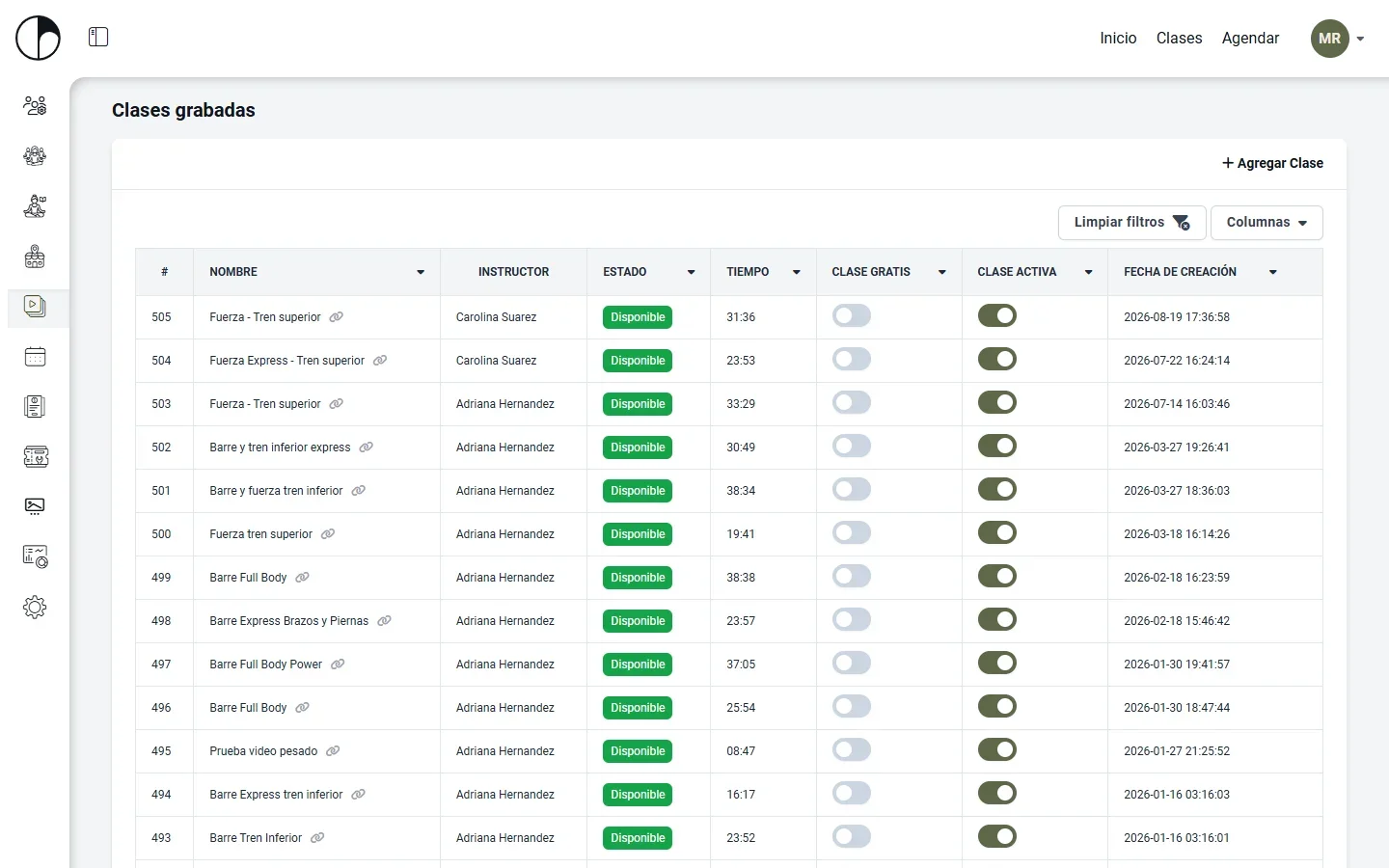Toggle the sidebar panel collapse icon
The width and height of the screenshot is (1389, 868).
coord(98,37)
